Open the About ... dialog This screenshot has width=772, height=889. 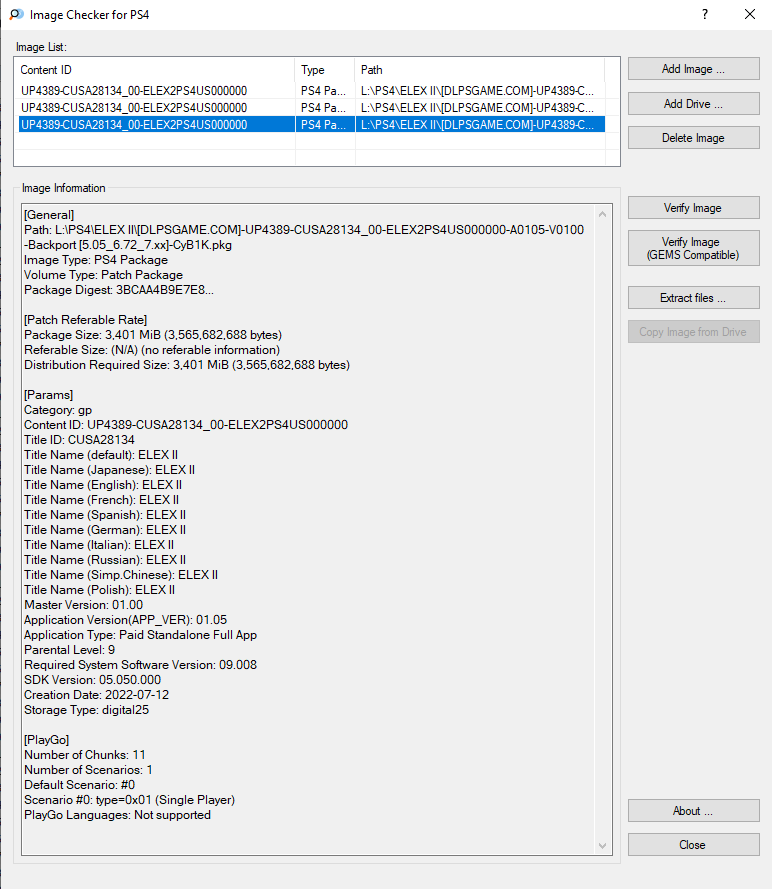(x=693, y=811)
